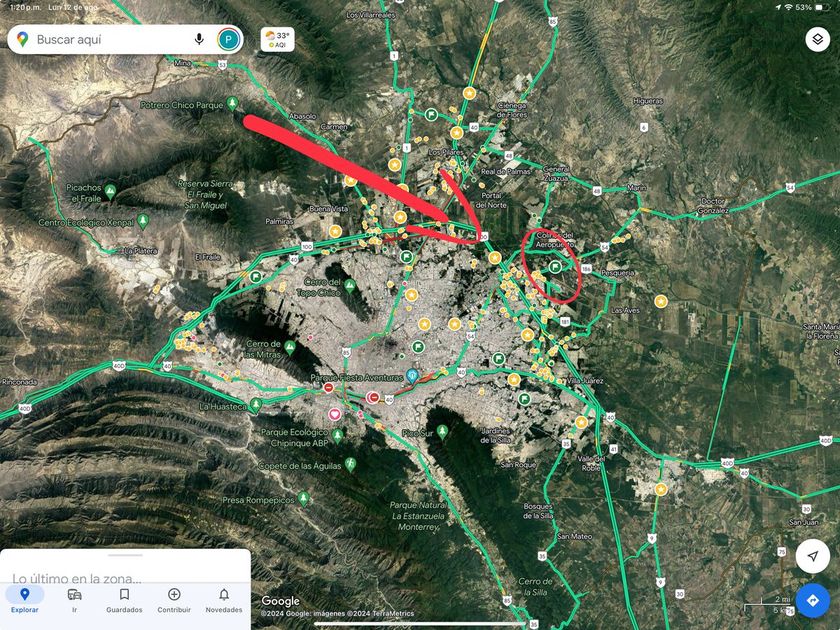Center map using the location arrow button
This screenshot has width=840, height=630.
tap(813, 556)
